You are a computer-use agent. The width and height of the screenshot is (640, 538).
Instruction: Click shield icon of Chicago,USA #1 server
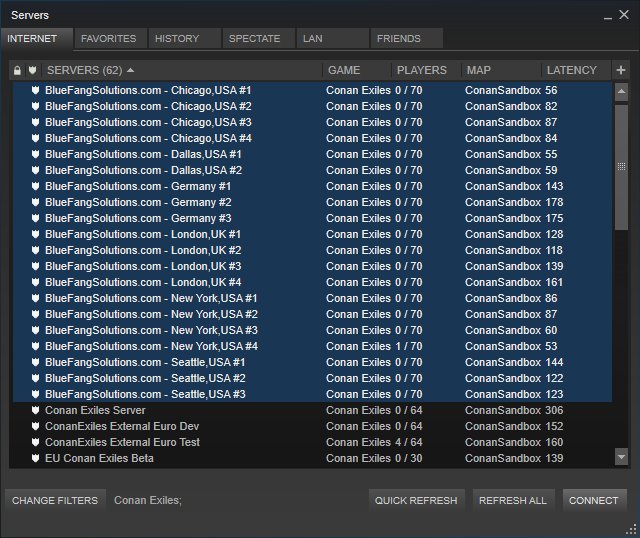click(x=36, y=90)
